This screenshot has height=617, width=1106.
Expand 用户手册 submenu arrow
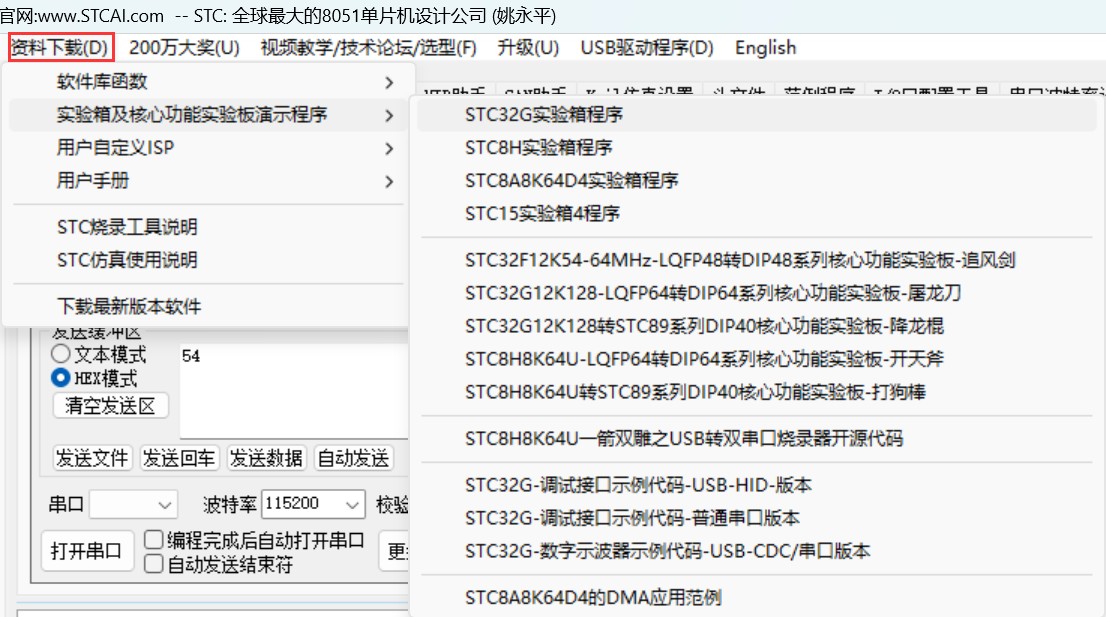389,181
